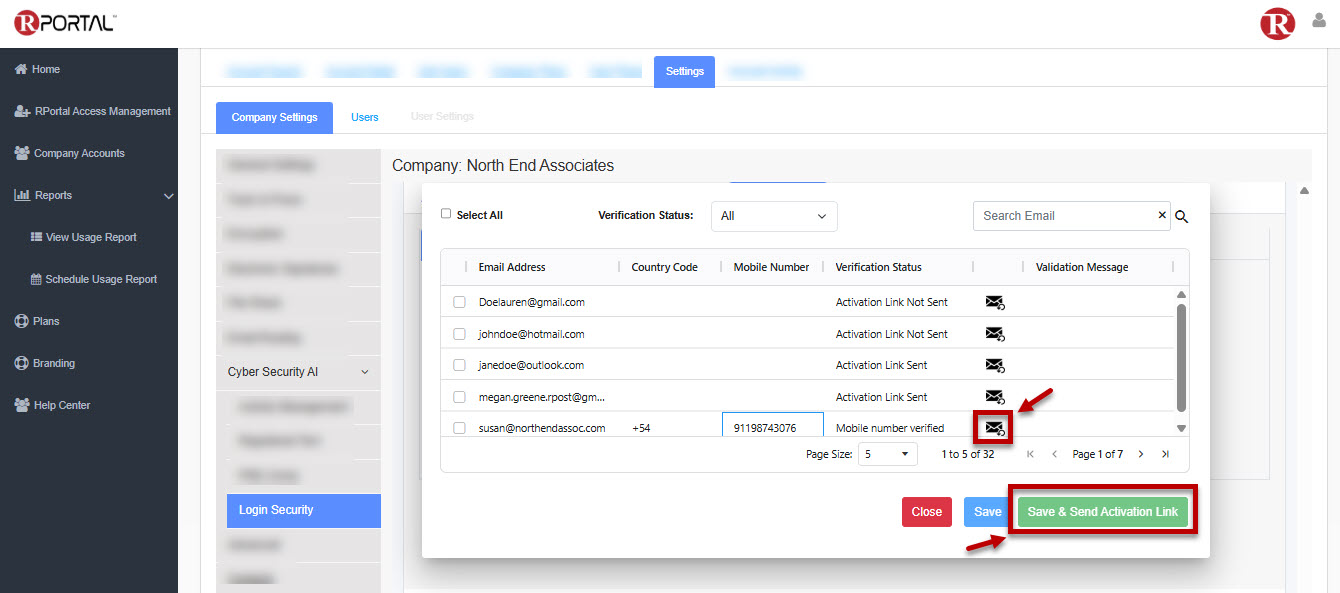Sort by Mobile Number column header

(x=771, y=267)
